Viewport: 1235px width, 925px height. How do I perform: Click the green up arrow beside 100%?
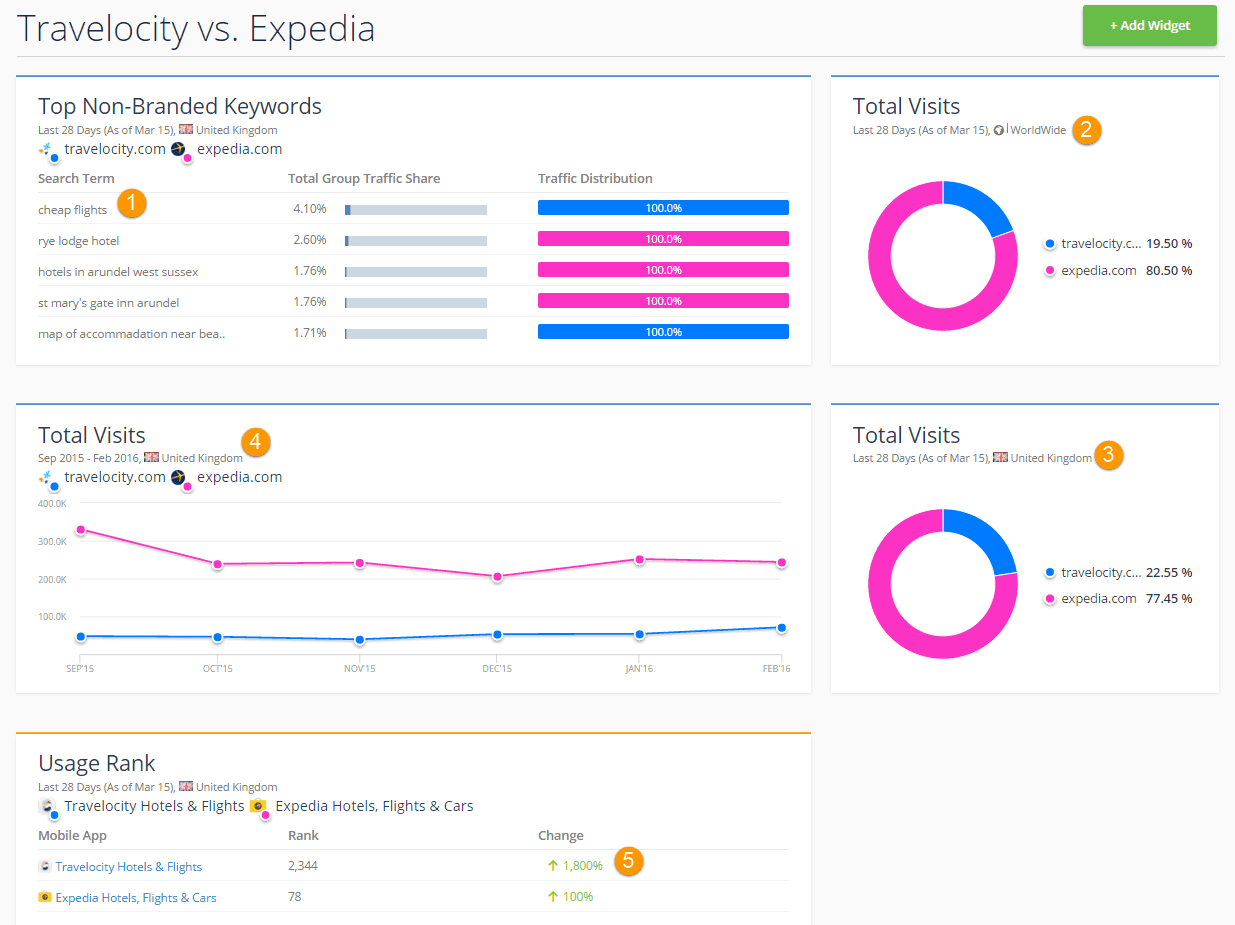coord(552,897)
